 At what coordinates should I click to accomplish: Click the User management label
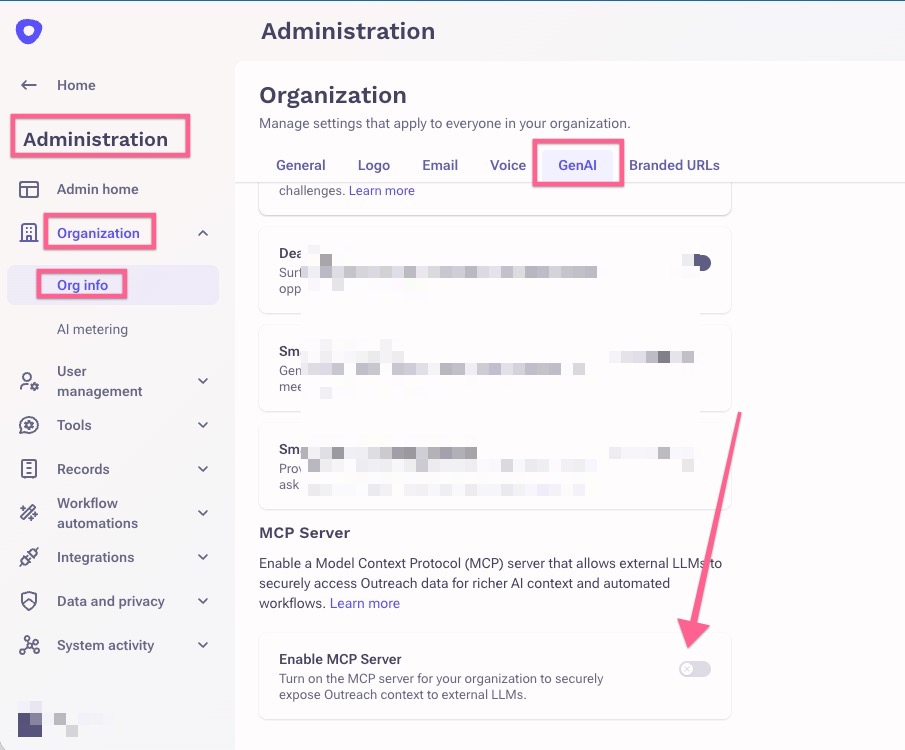tap(99, 381)
